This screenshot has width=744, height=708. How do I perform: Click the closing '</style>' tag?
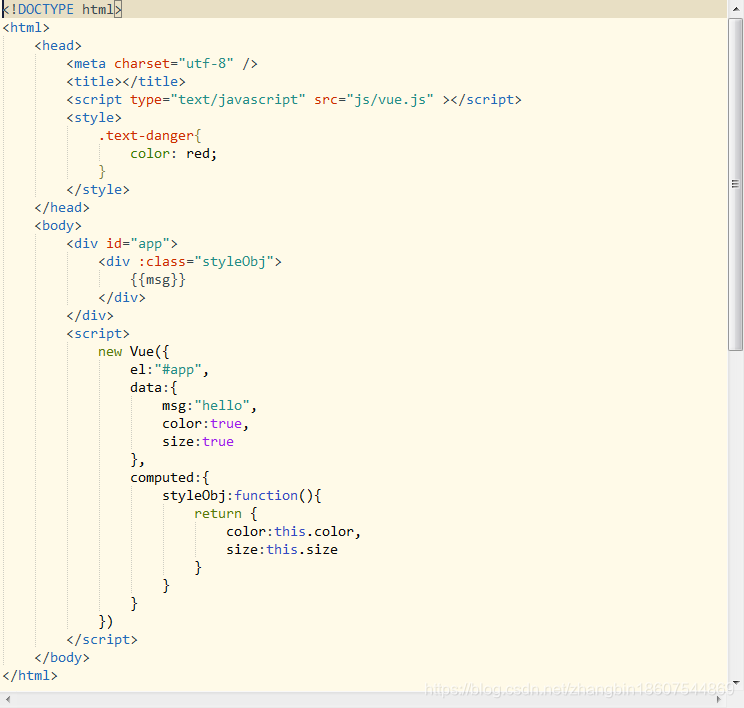click(98, 190)
